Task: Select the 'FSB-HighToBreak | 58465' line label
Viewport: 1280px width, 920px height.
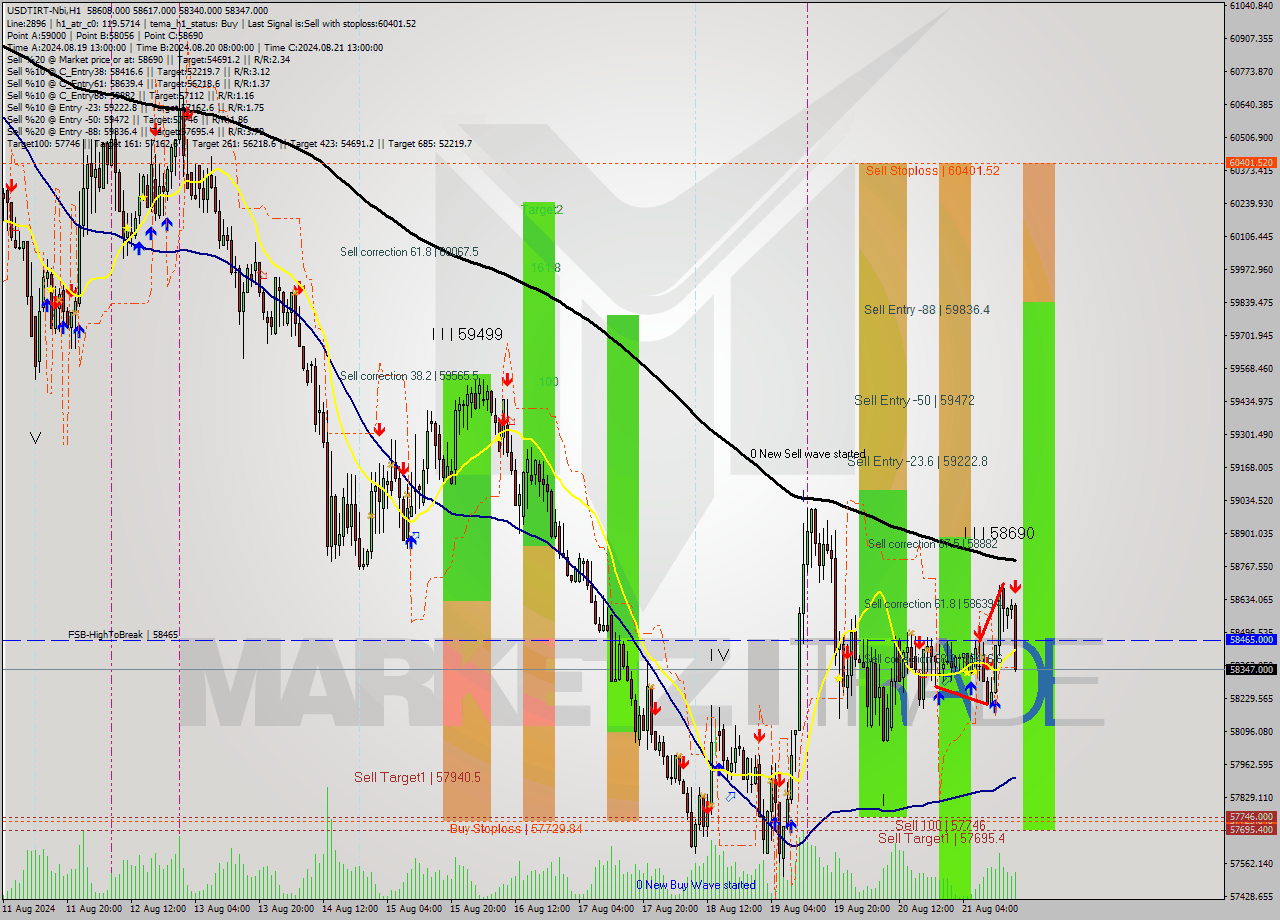Action: (x=123, y=635)
